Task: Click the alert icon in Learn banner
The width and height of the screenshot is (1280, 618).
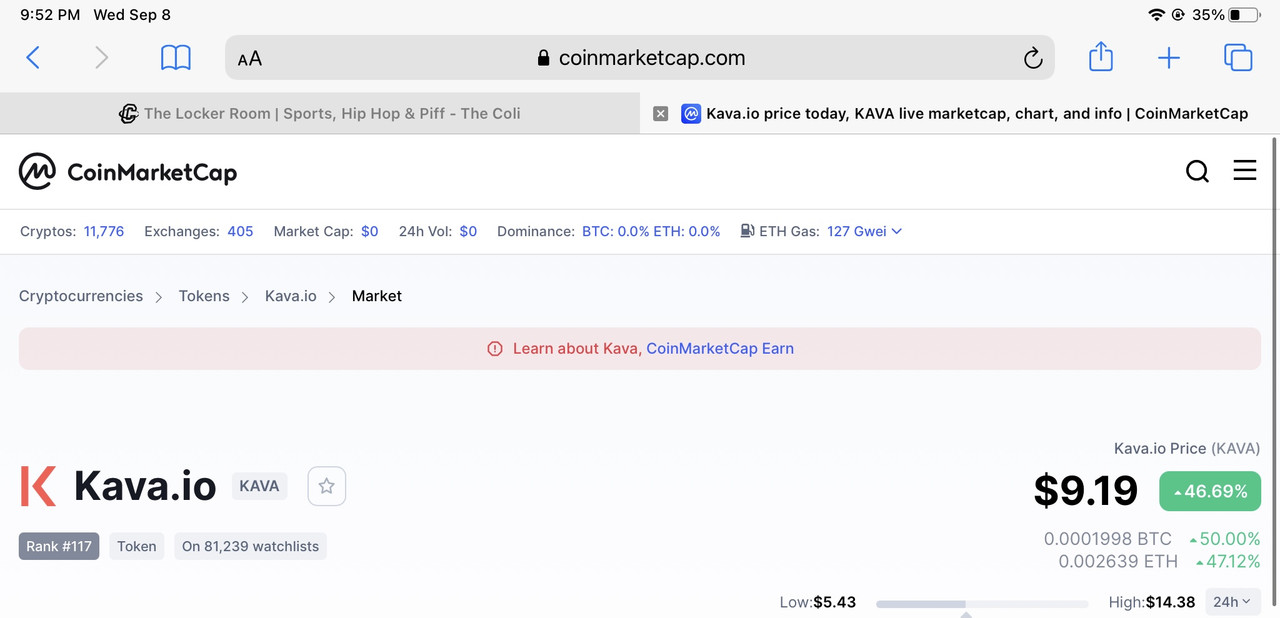Action: pos(494,349)
